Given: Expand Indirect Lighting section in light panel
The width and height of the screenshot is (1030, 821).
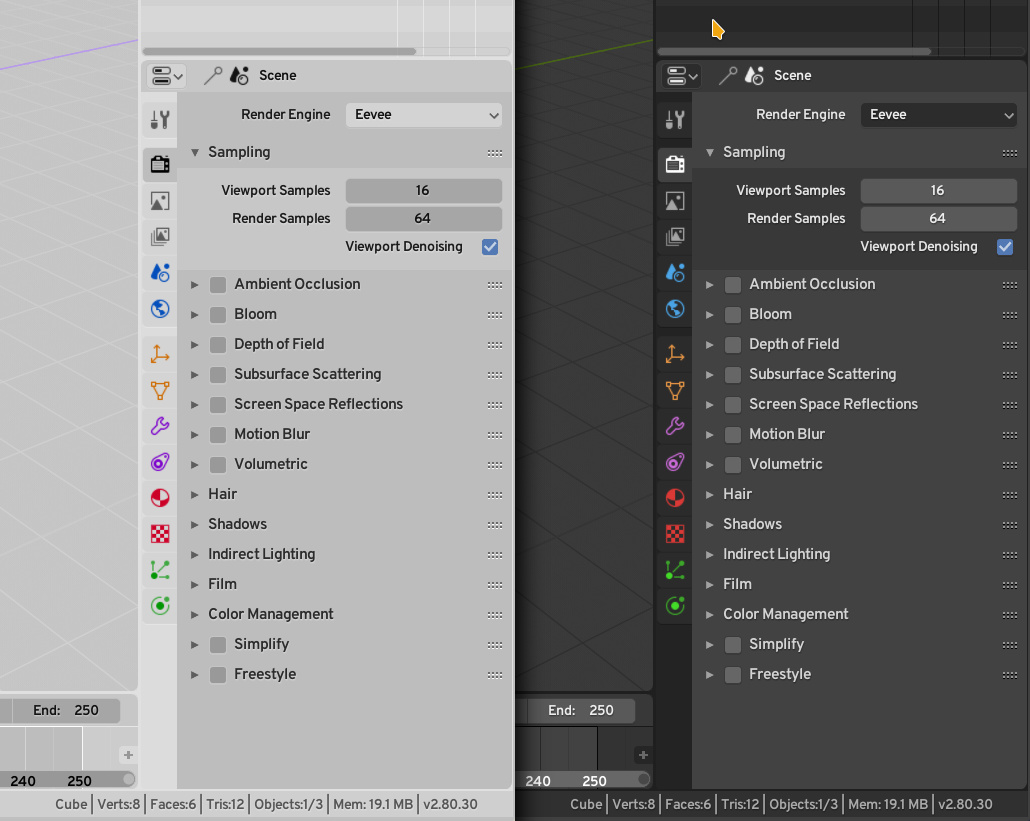Looking at the screenshot, I should point(194,554).
